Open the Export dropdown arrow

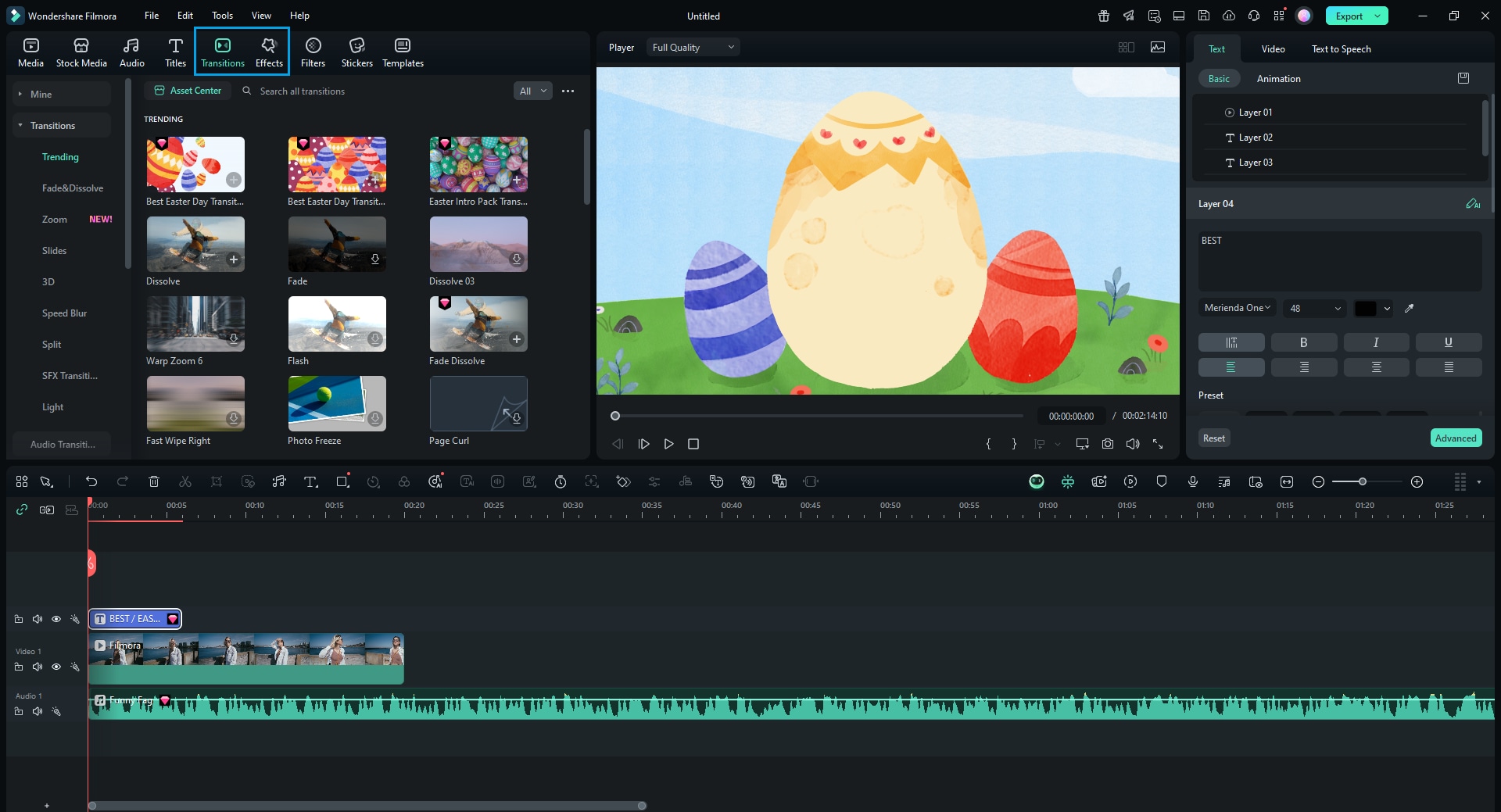(1378, 16)
